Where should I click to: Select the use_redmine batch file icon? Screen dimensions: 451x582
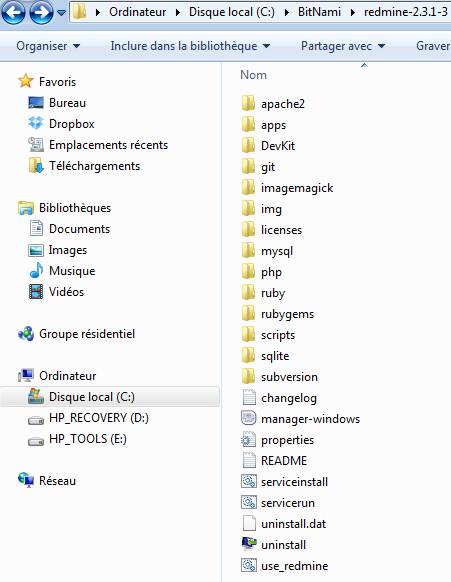248,565
